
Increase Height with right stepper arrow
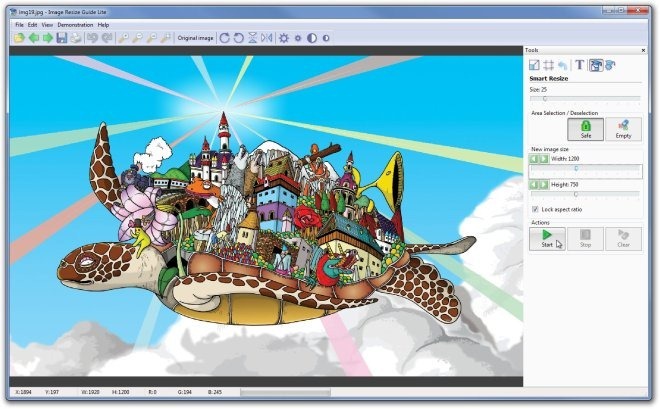[x=544, y=185]
